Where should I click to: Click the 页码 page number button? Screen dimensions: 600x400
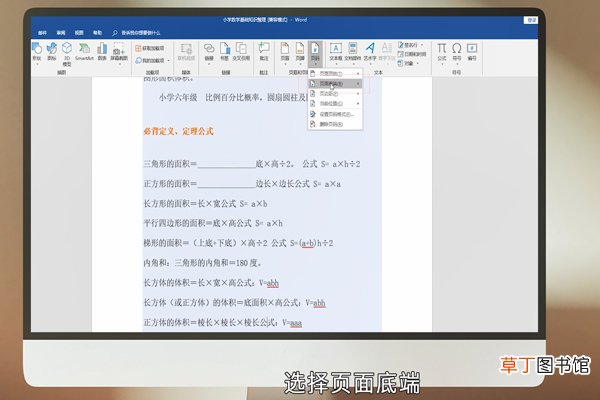[315, 52]
